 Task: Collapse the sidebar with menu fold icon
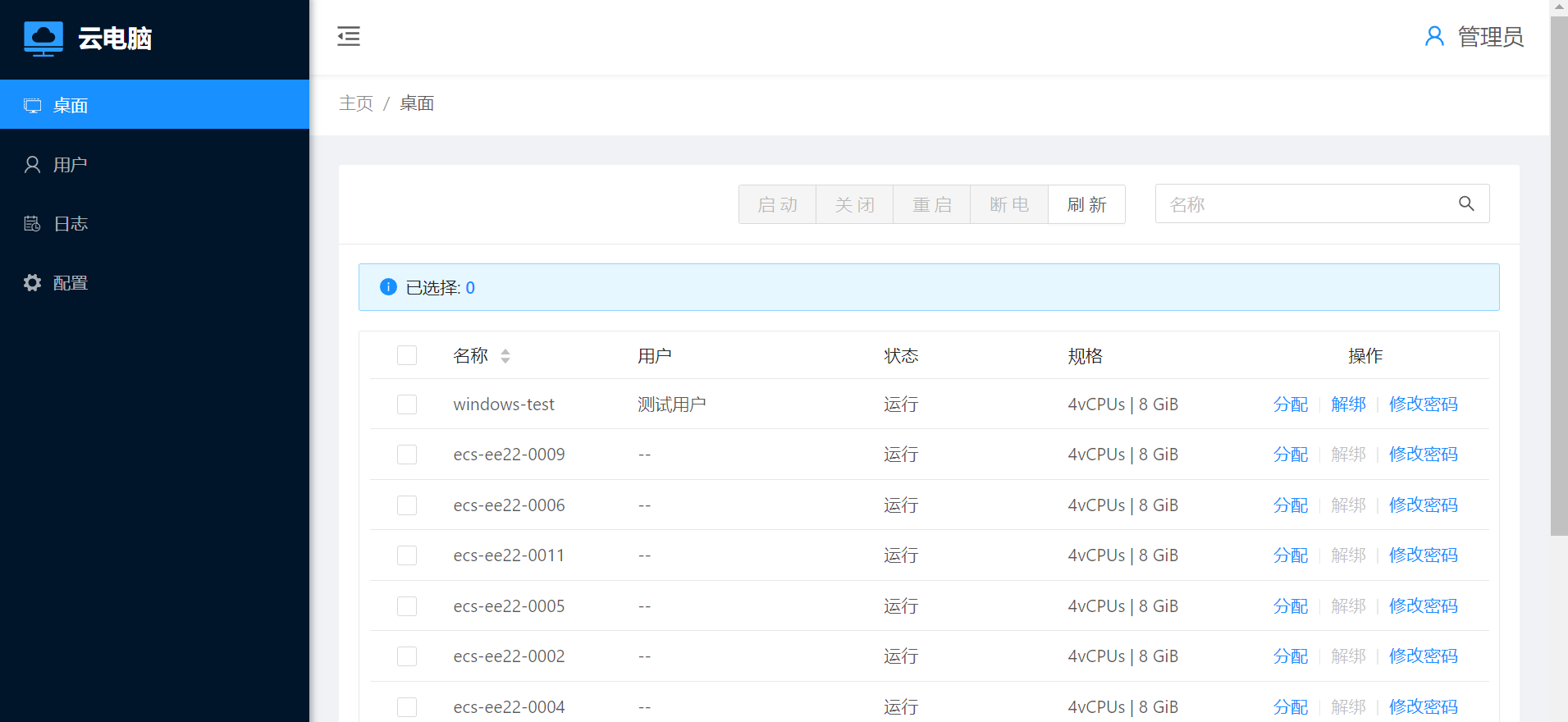point(349,36)
